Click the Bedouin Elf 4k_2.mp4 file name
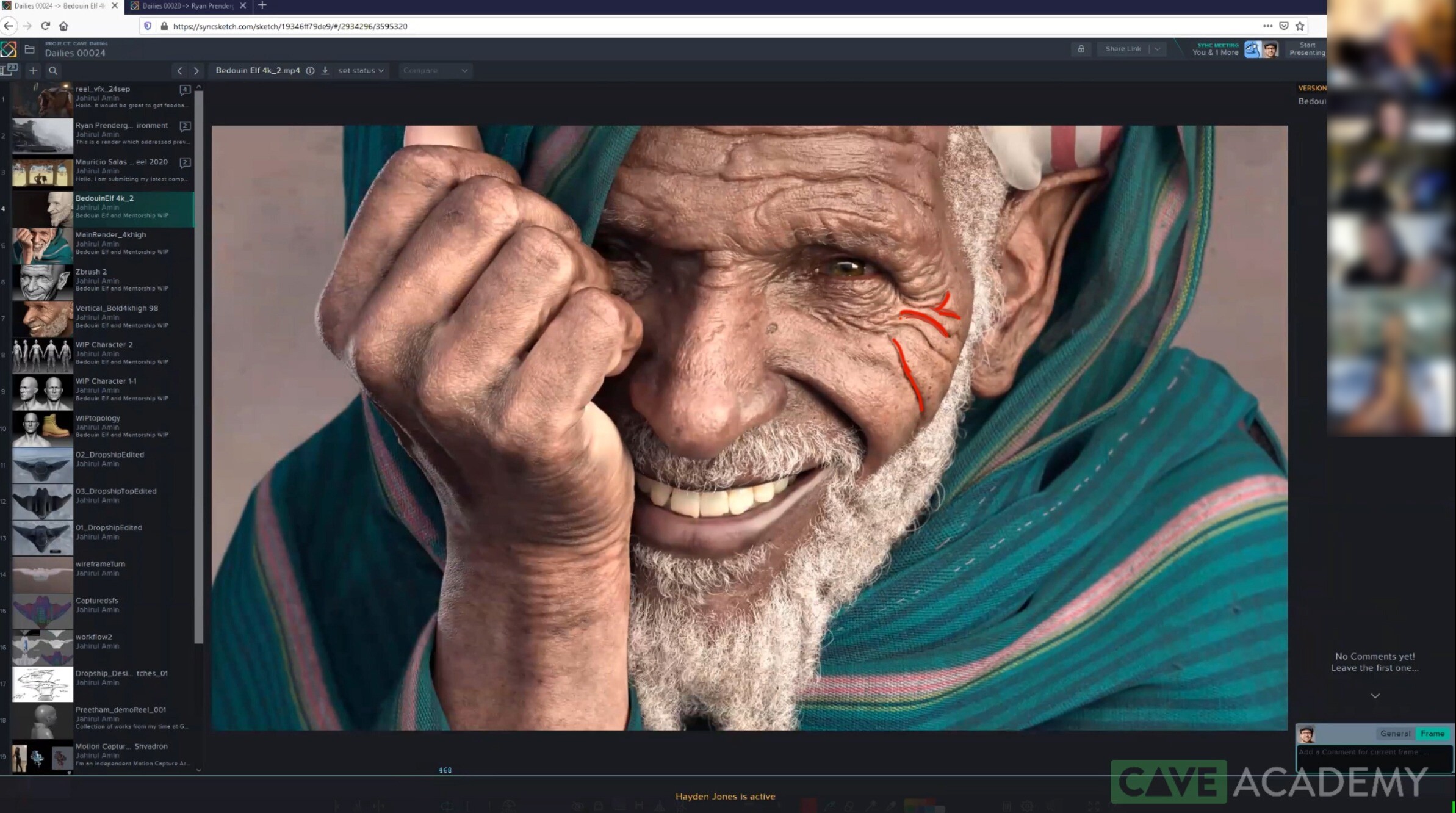 tap(258, 71)
